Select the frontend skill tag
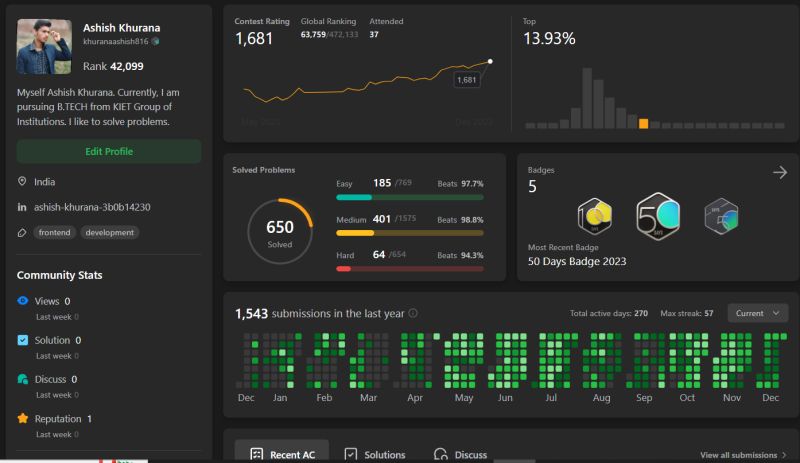Screen dimensions: 800x463 (x=55, y=232)
